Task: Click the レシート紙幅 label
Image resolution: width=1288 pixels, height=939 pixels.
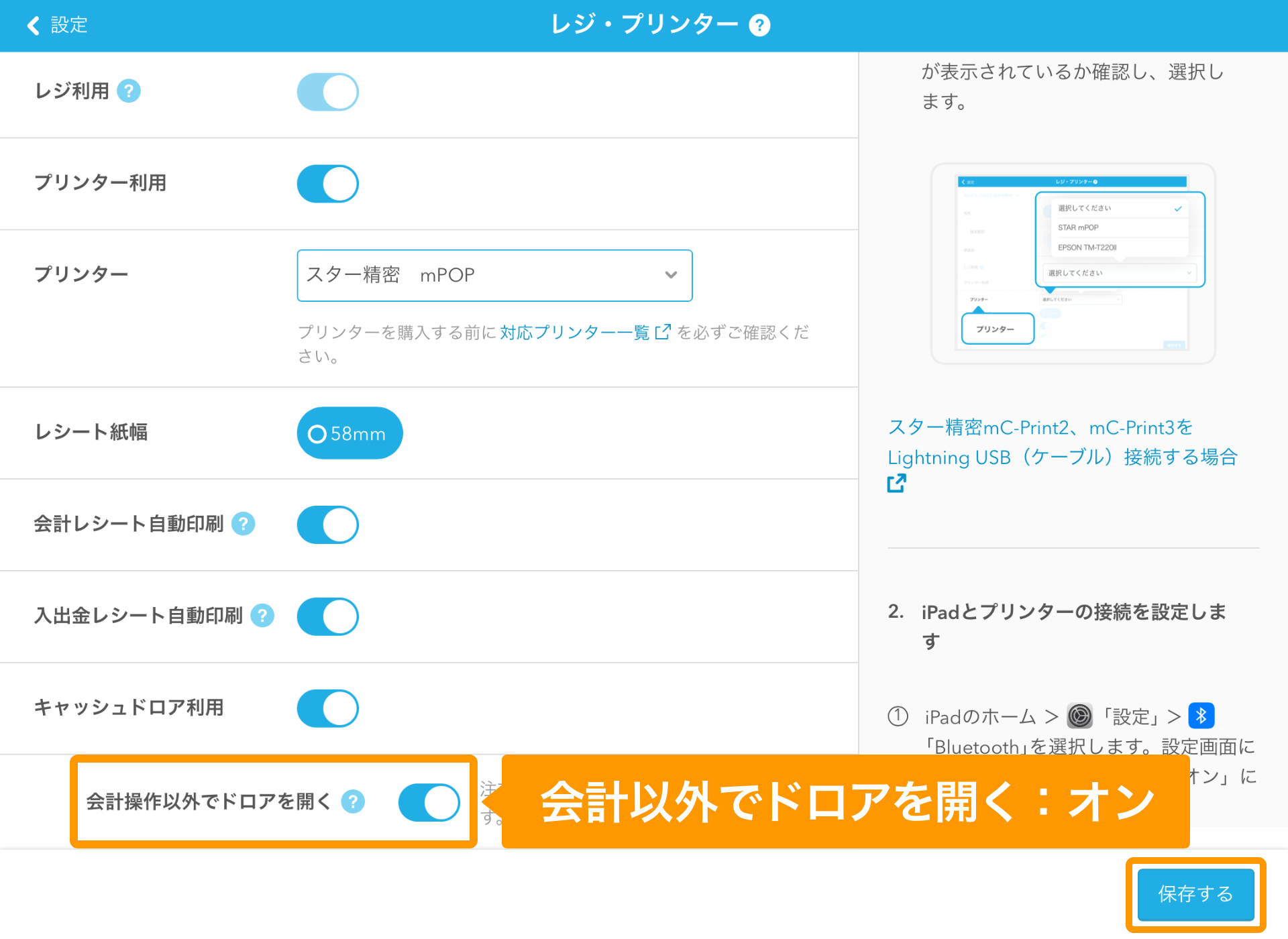Action: pyautogui.click(x=91, y=432)
